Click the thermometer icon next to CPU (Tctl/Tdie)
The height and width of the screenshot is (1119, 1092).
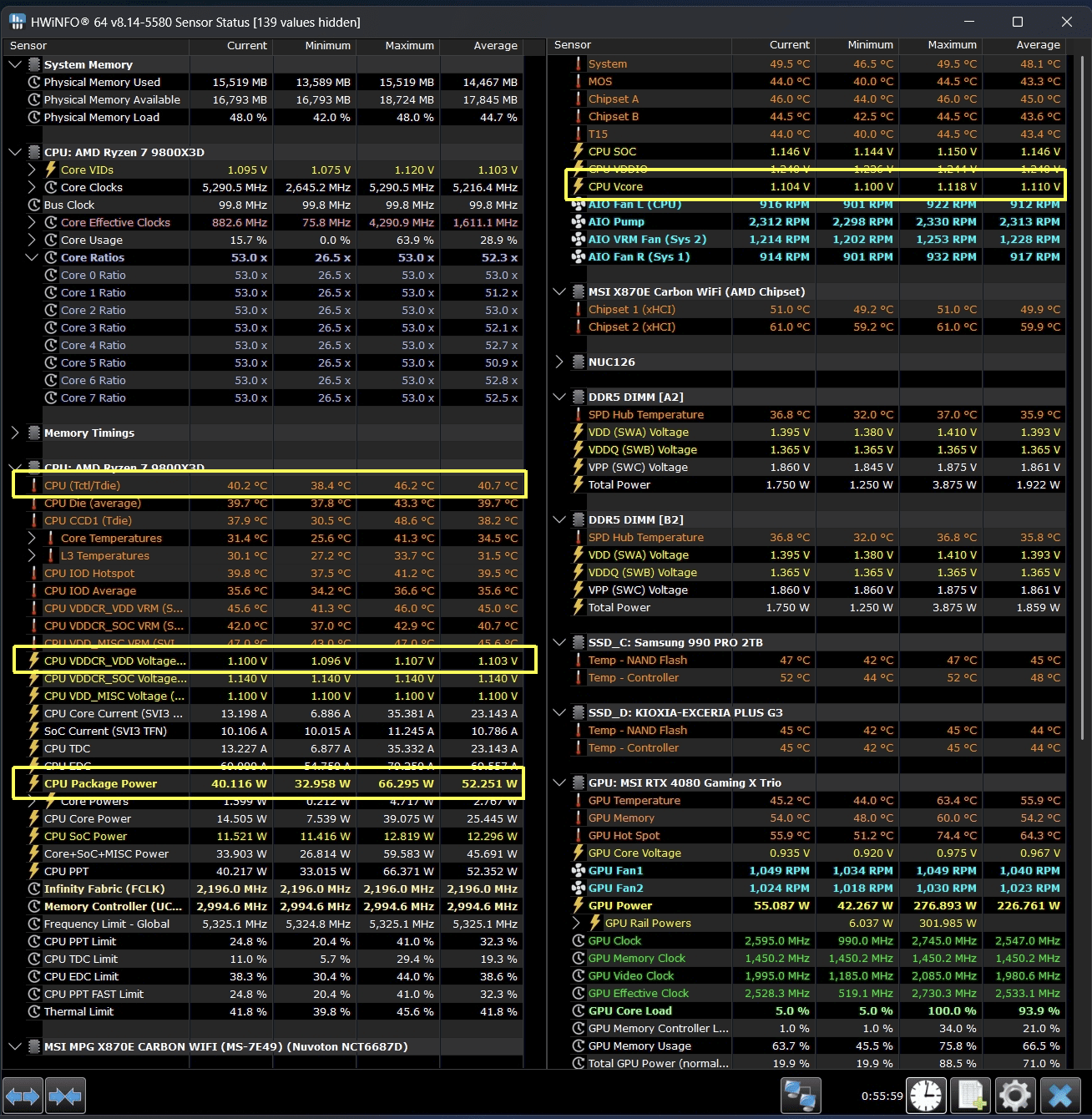pyautogui.click(x=34, y=485)
